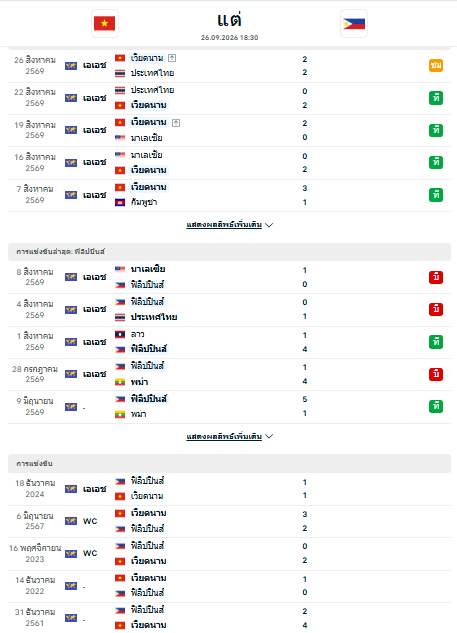Click the WC competition label on 6 June row
Screen dimensions: 457x633
tap(90, 521)
